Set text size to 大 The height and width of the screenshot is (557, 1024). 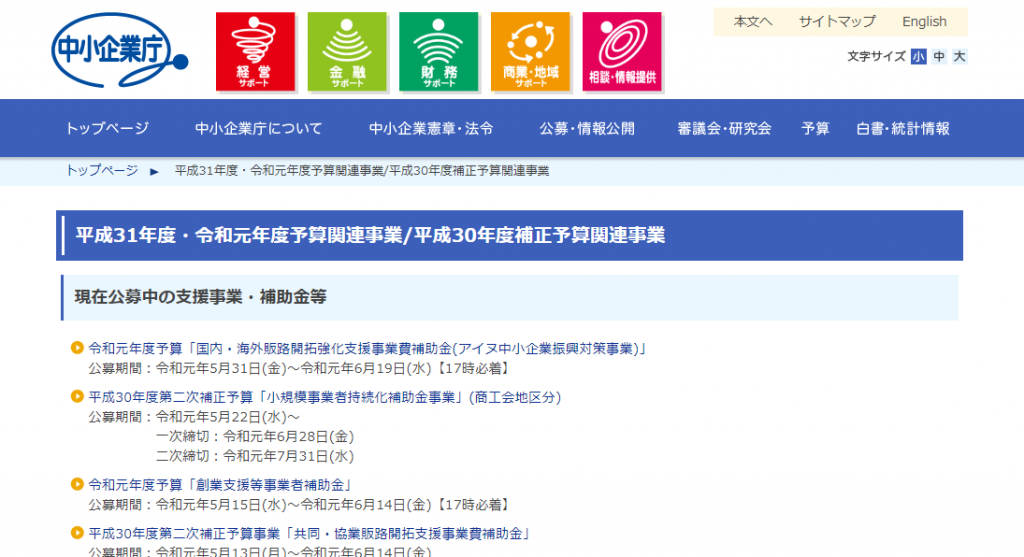959,57
